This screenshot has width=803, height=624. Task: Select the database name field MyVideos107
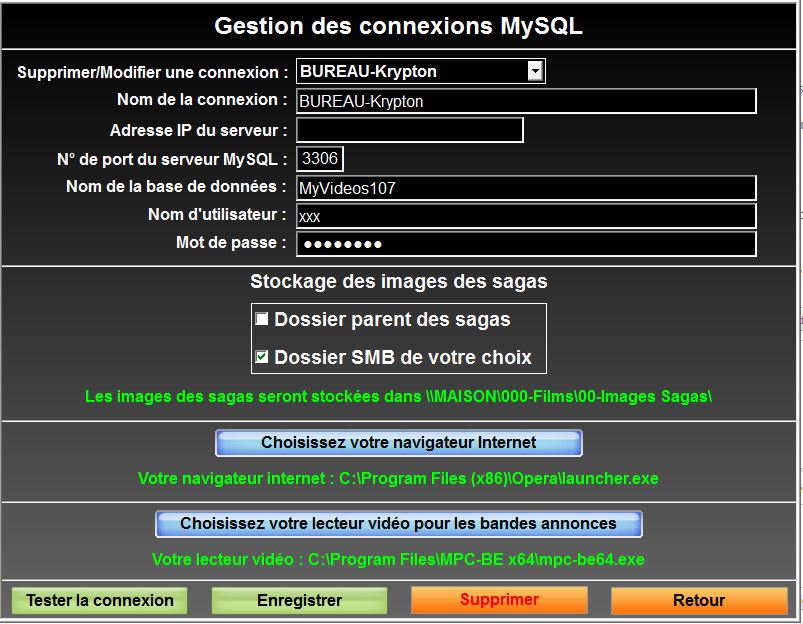click(526, 188)
